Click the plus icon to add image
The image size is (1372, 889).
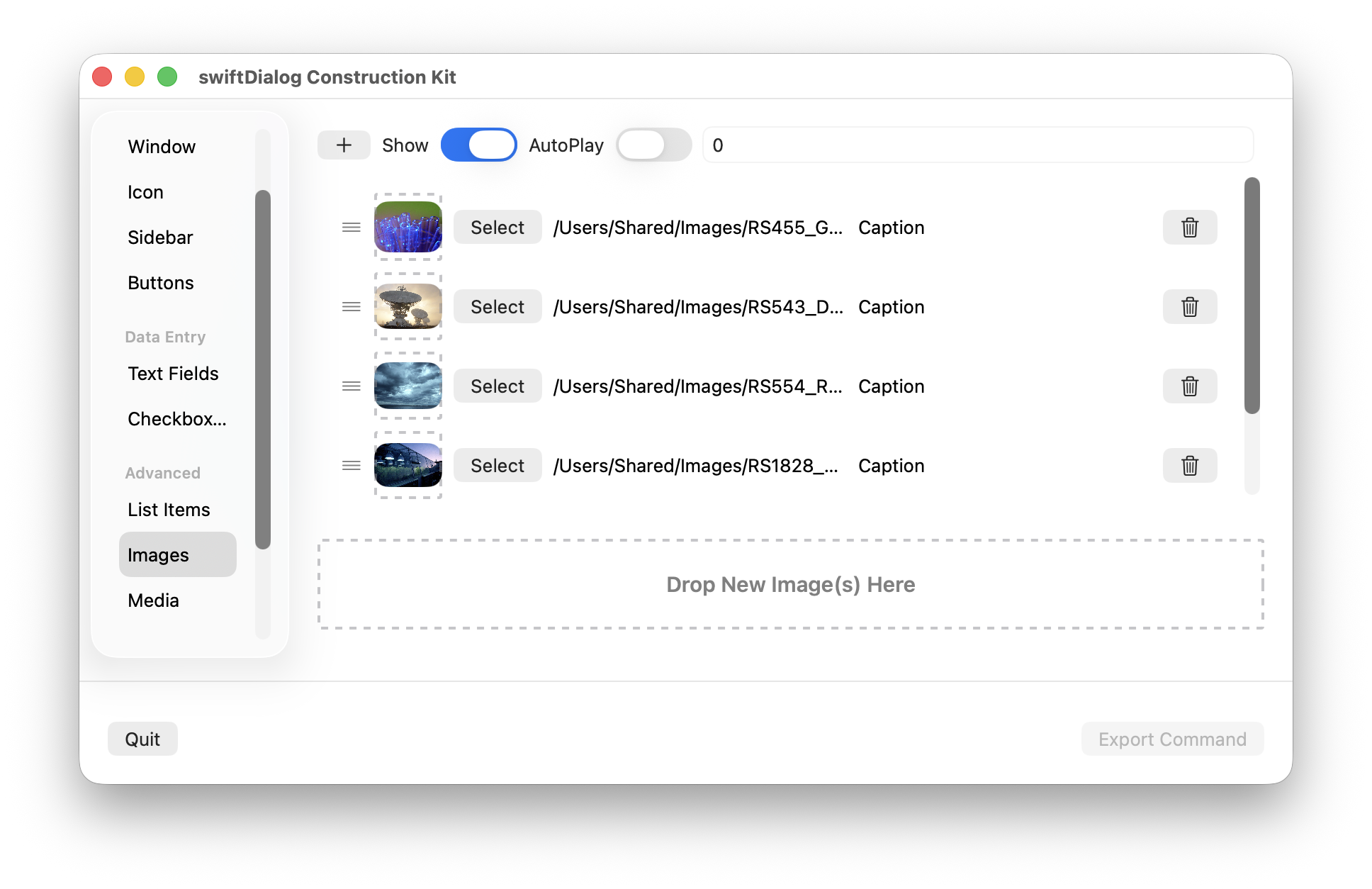344,145
